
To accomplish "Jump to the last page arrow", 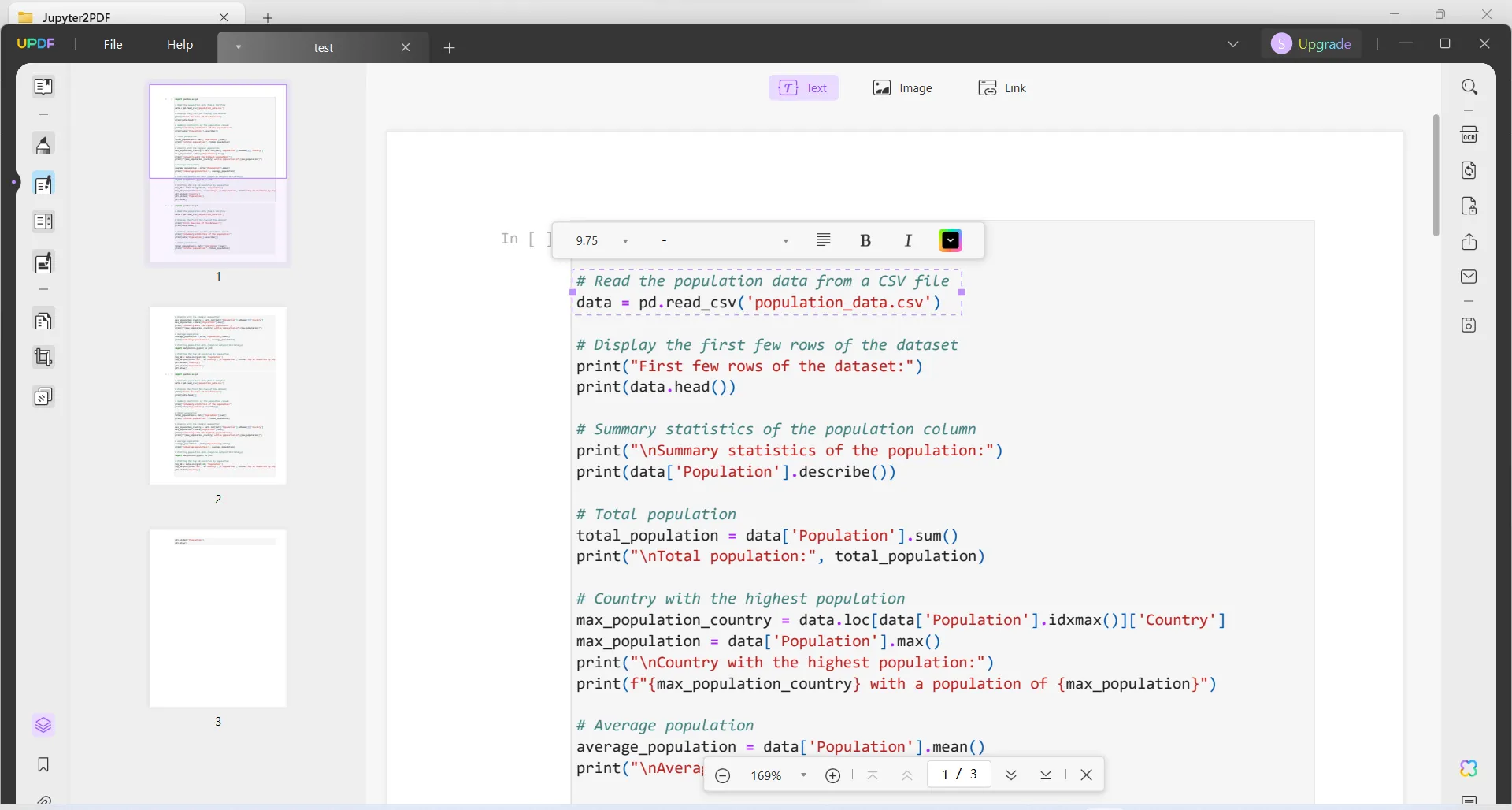I will pyautogui.click(x=1046, y=775).
